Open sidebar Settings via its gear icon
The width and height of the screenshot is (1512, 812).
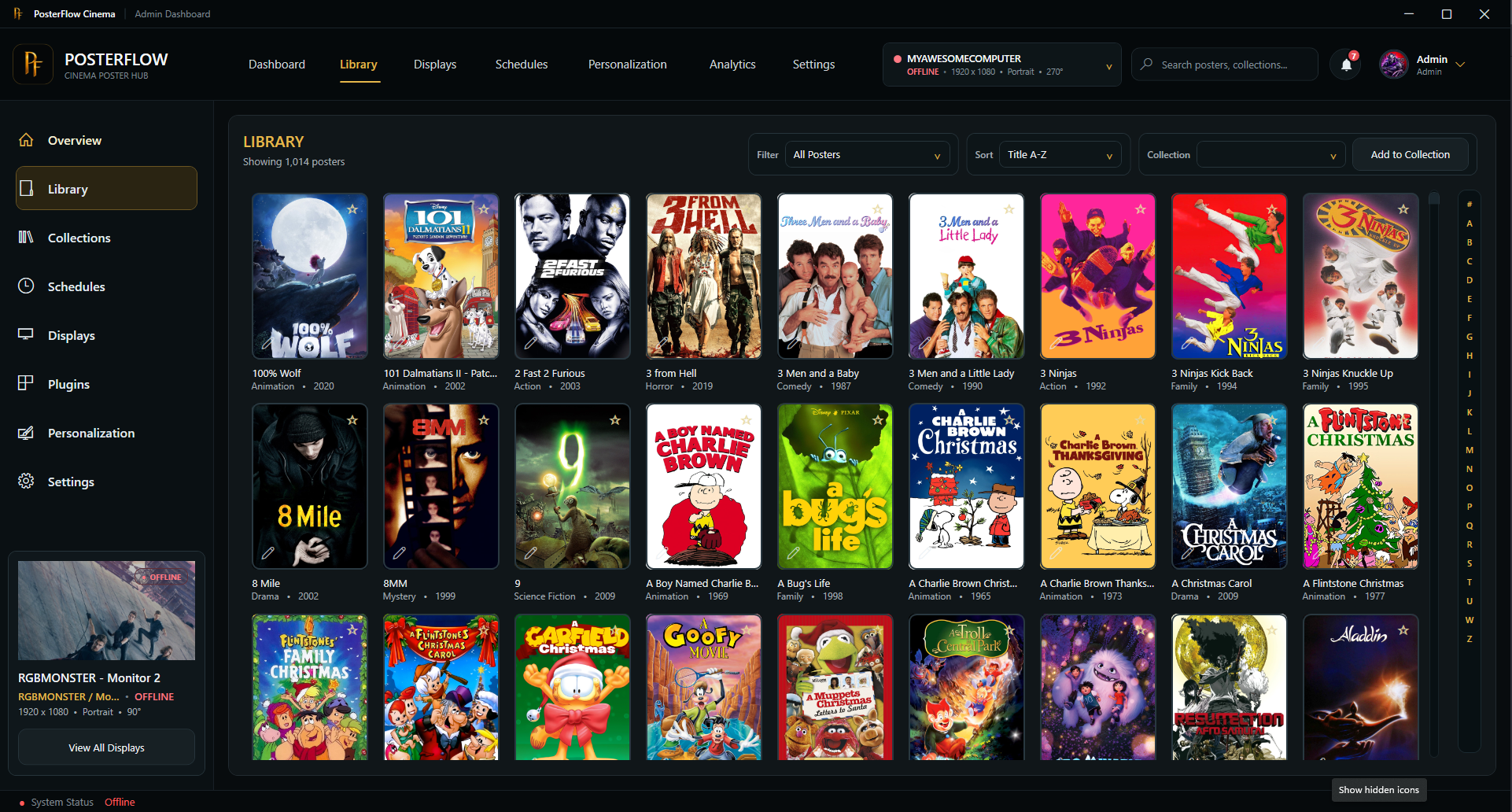tap(26, 481)
